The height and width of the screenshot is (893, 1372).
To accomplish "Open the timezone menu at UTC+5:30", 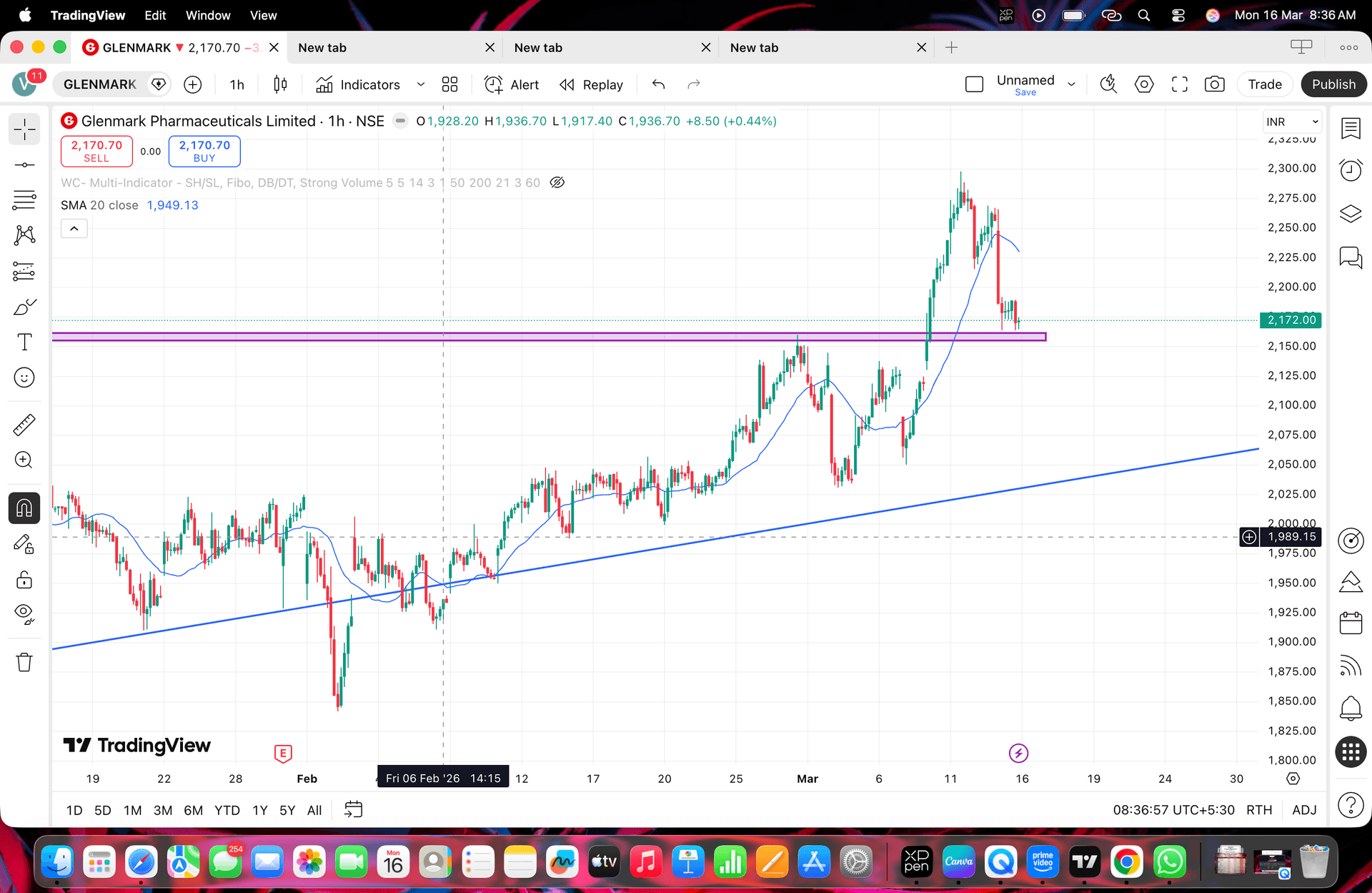I will [1173, 810].
